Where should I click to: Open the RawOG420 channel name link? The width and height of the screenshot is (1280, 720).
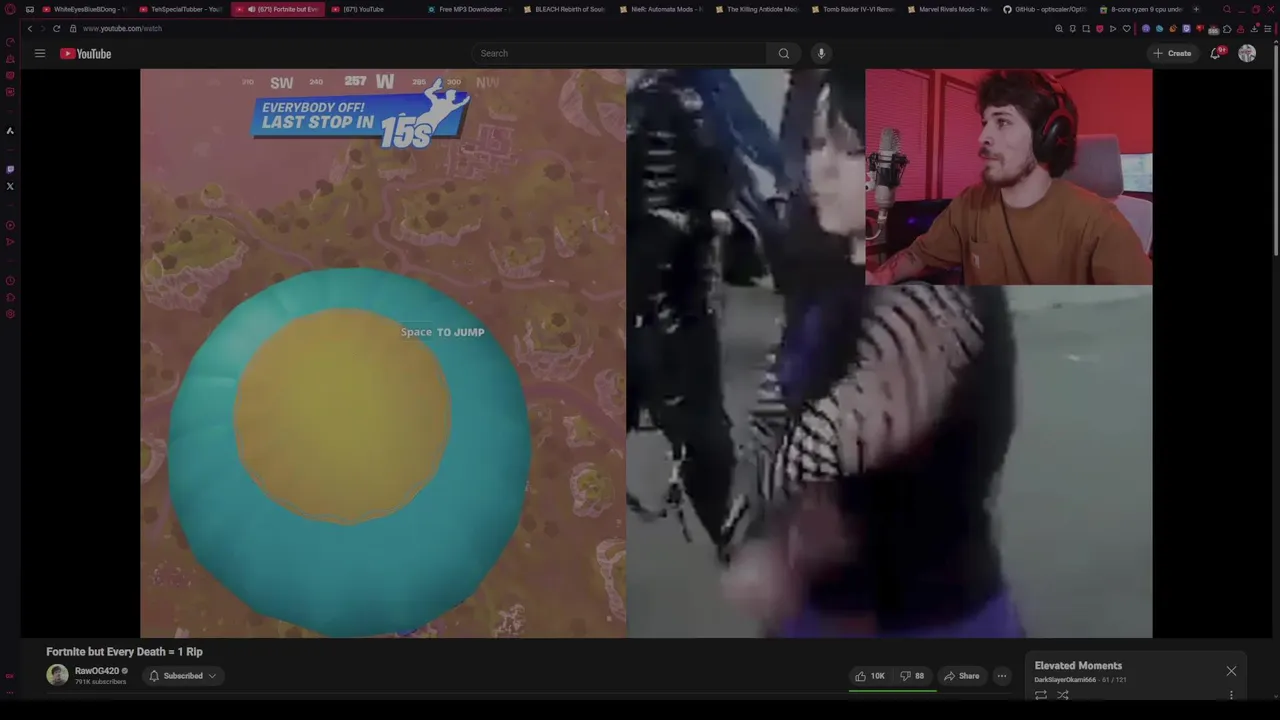[97, 671]
